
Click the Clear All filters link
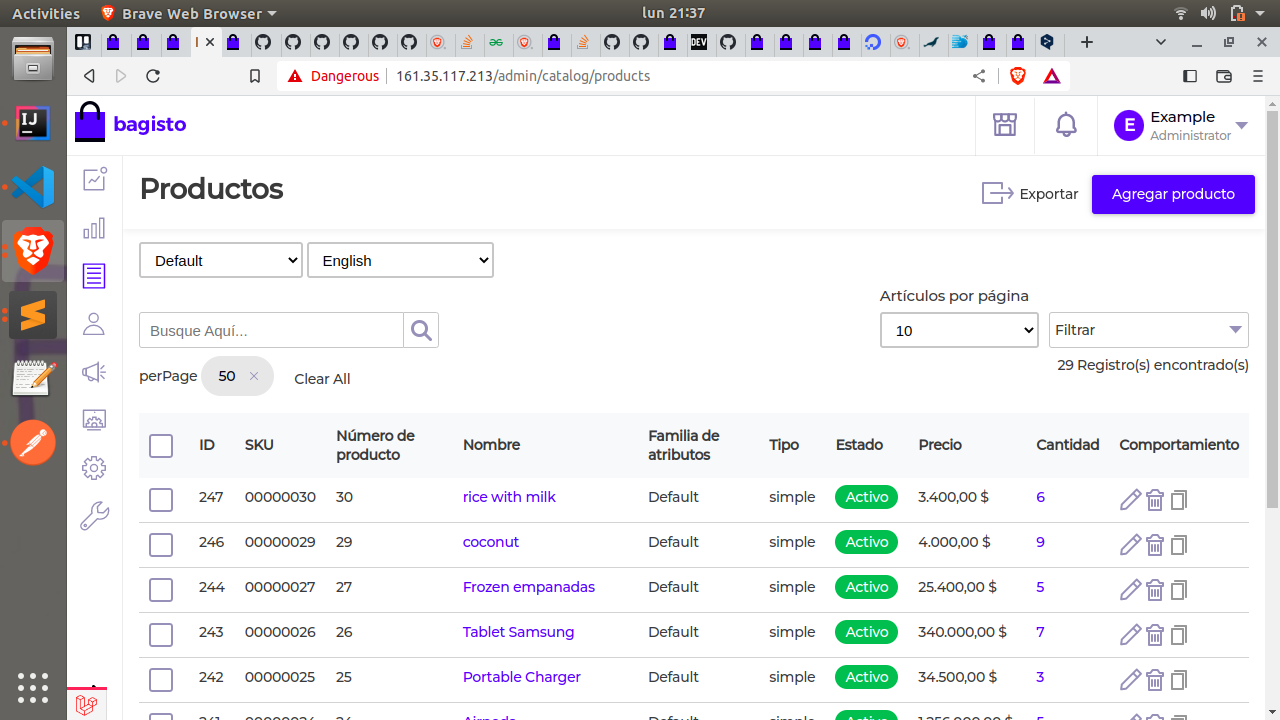click(x=322, y=379)
